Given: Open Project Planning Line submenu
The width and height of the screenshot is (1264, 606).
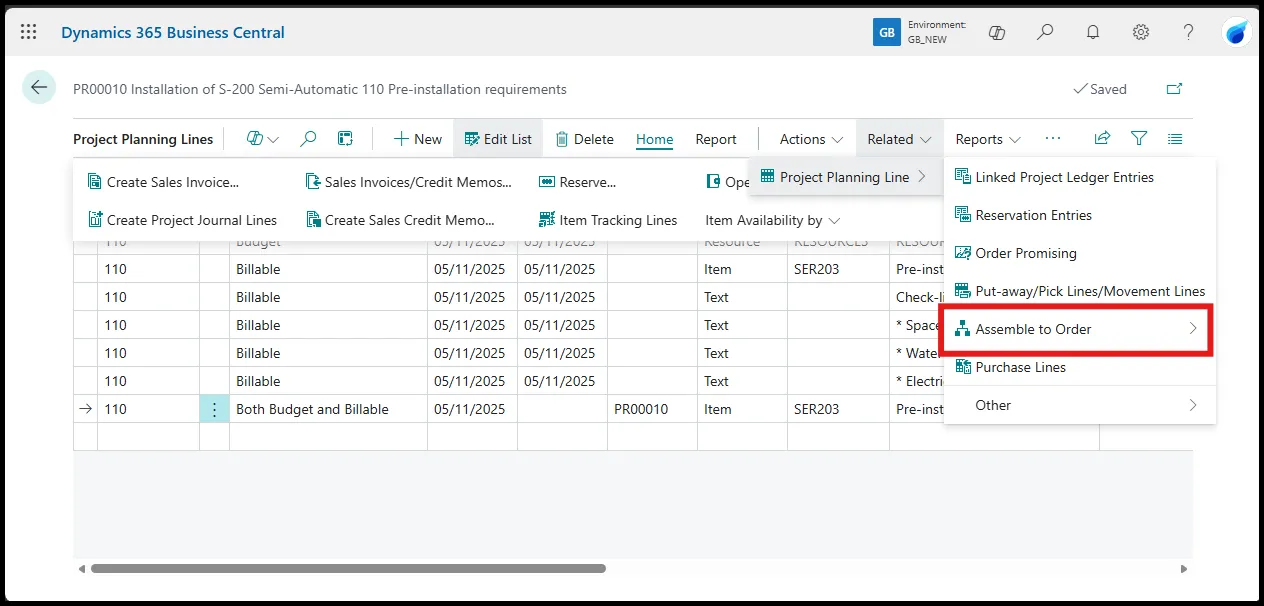Looking at the screenshot, I should 845,177.
